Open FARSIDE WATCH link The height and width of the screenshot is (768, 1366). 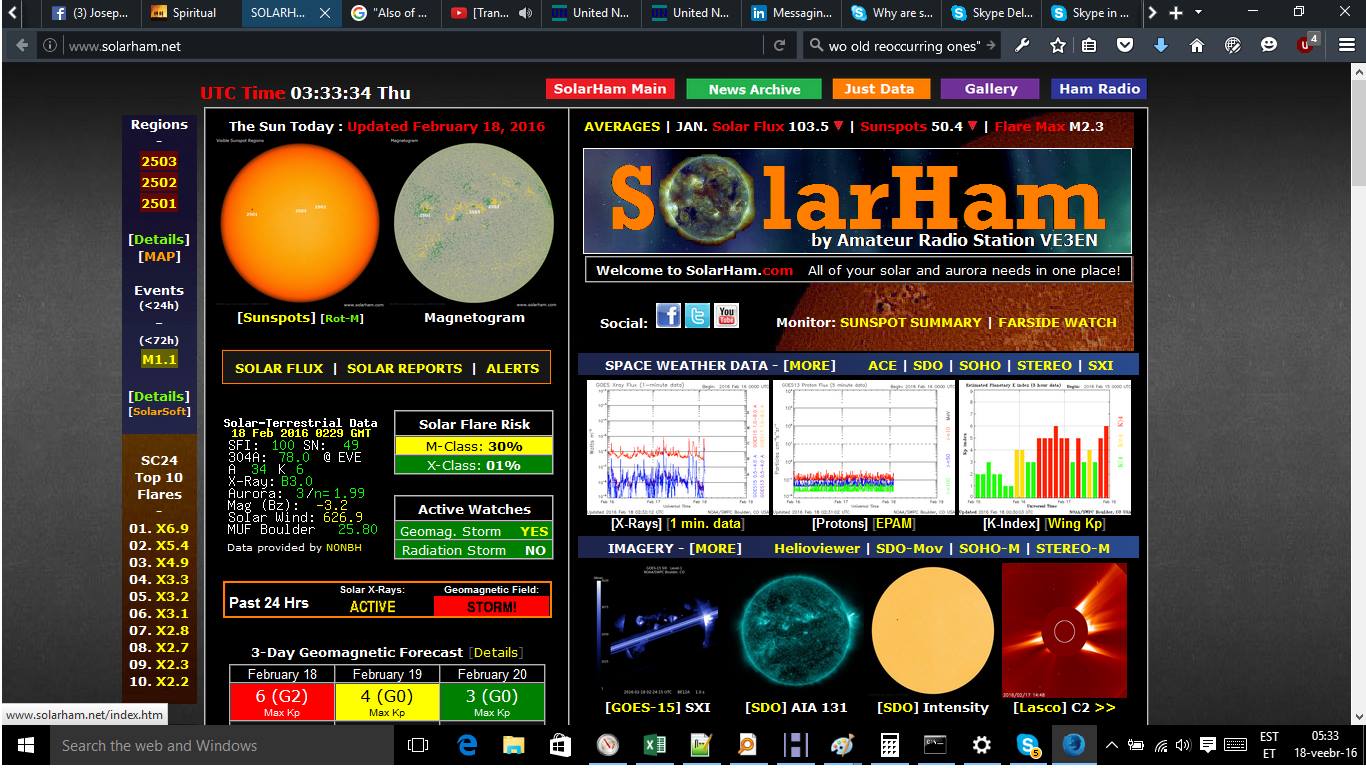[x=1057, y=322]
